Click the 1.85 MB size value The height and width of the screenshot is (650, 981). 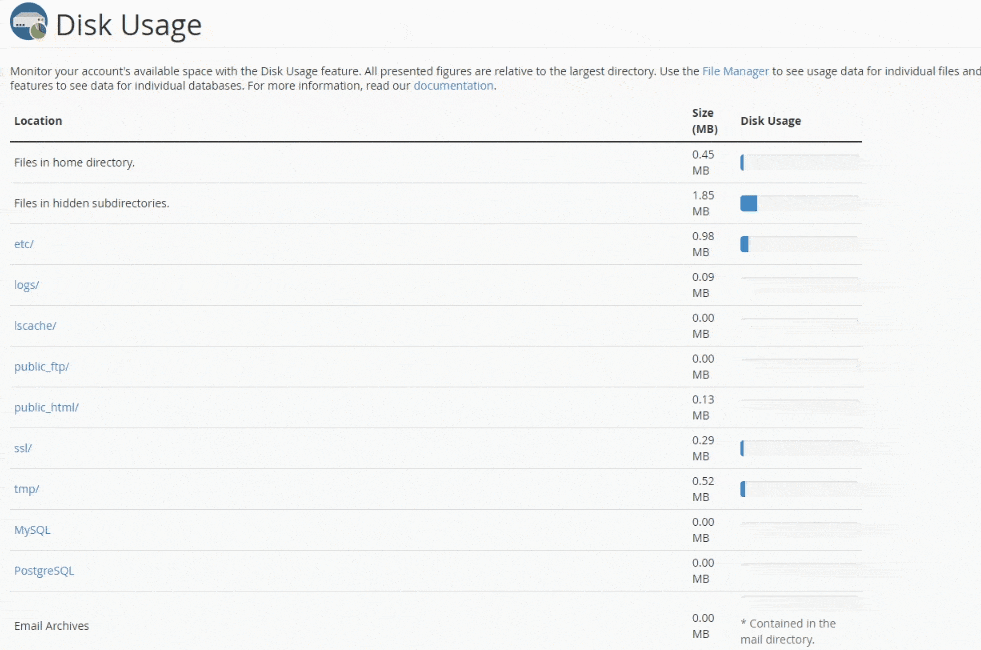[703, 203]
